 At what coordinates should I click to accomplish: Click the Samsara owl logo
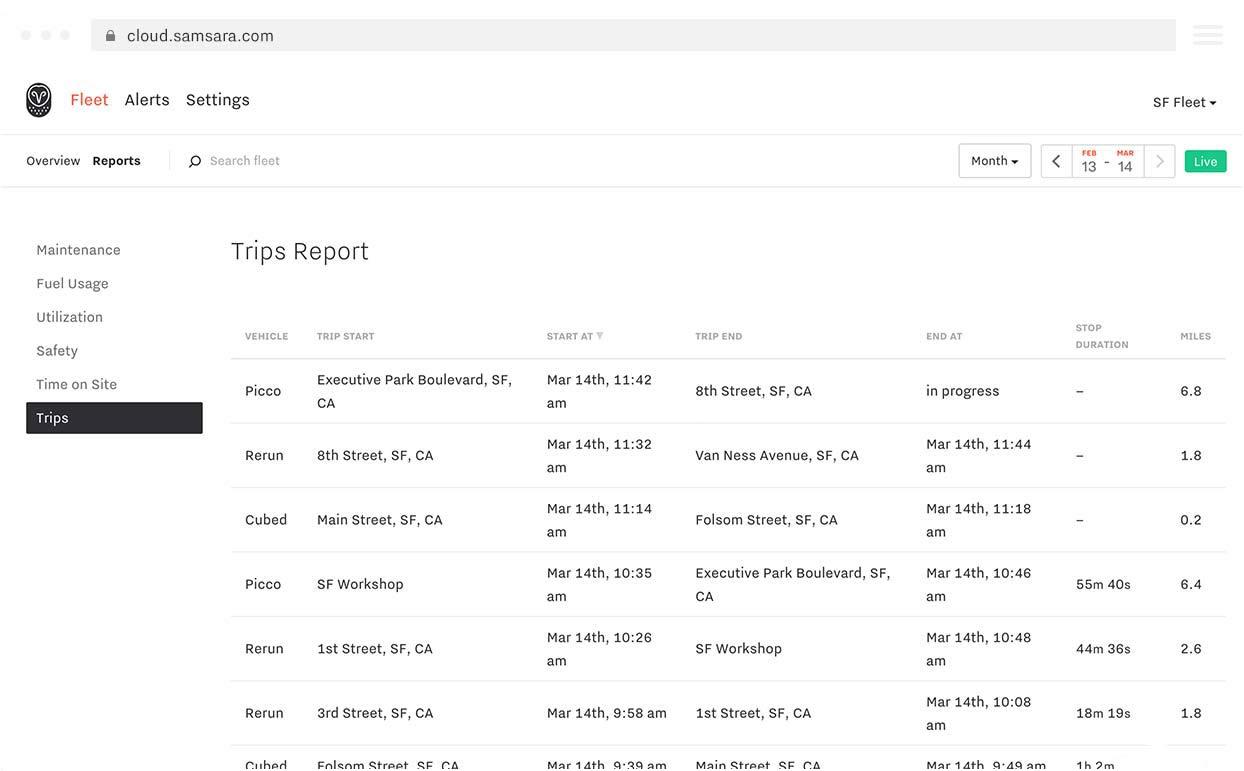[x=39, y=100]
